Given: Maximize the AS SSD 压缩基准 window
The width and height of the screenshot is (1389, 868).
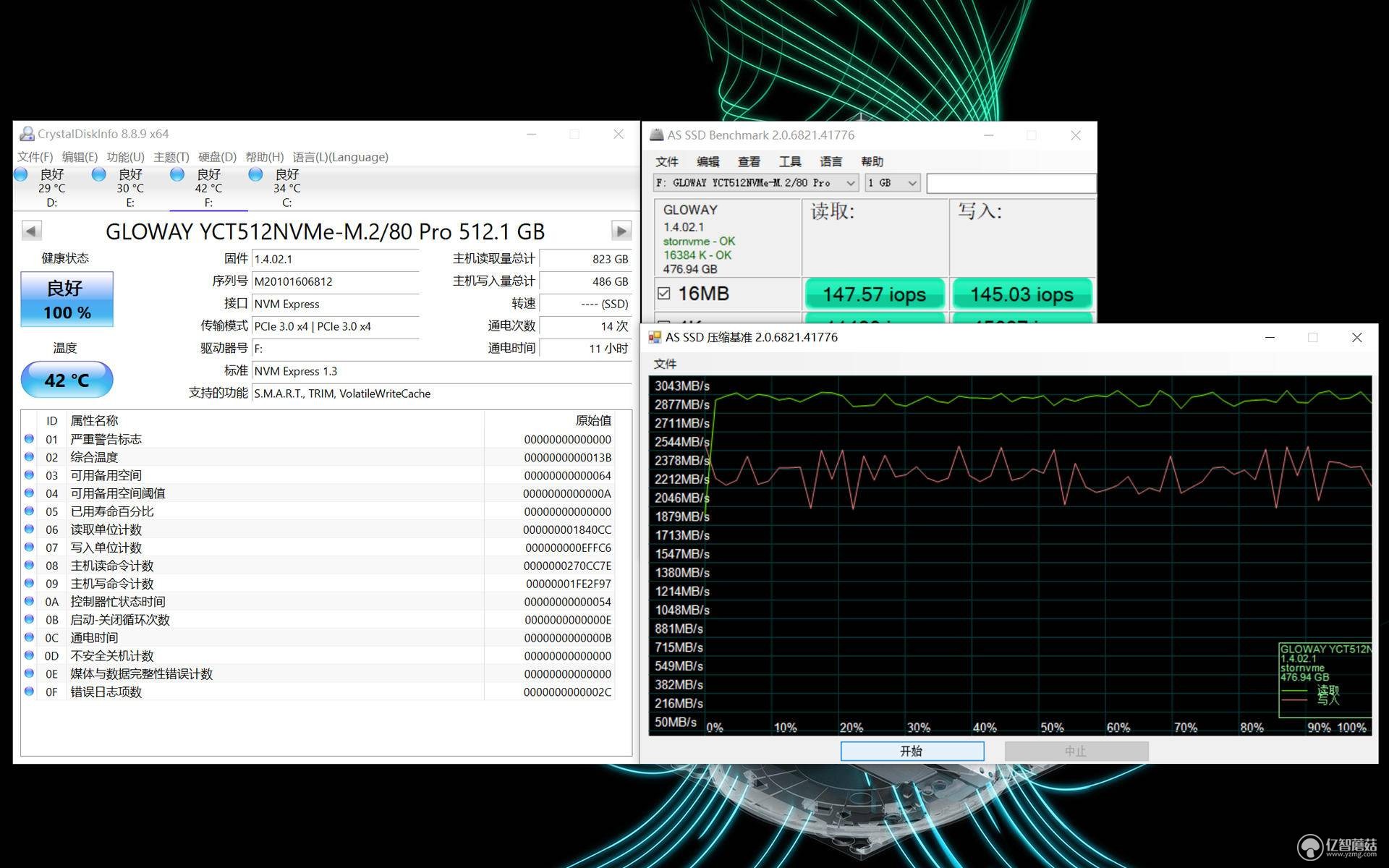Looking at the screenshot, I should [1313, 337].
